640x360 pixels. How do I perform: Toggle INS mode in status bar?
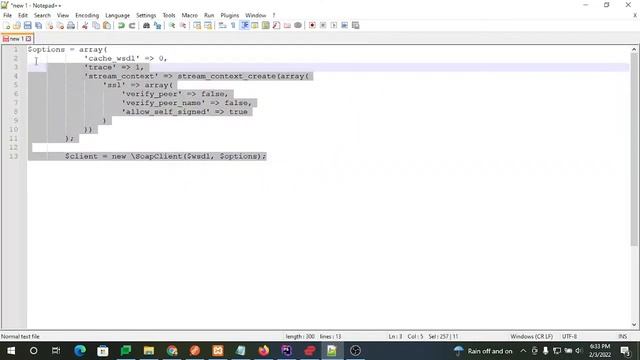(x=622, y=336)
